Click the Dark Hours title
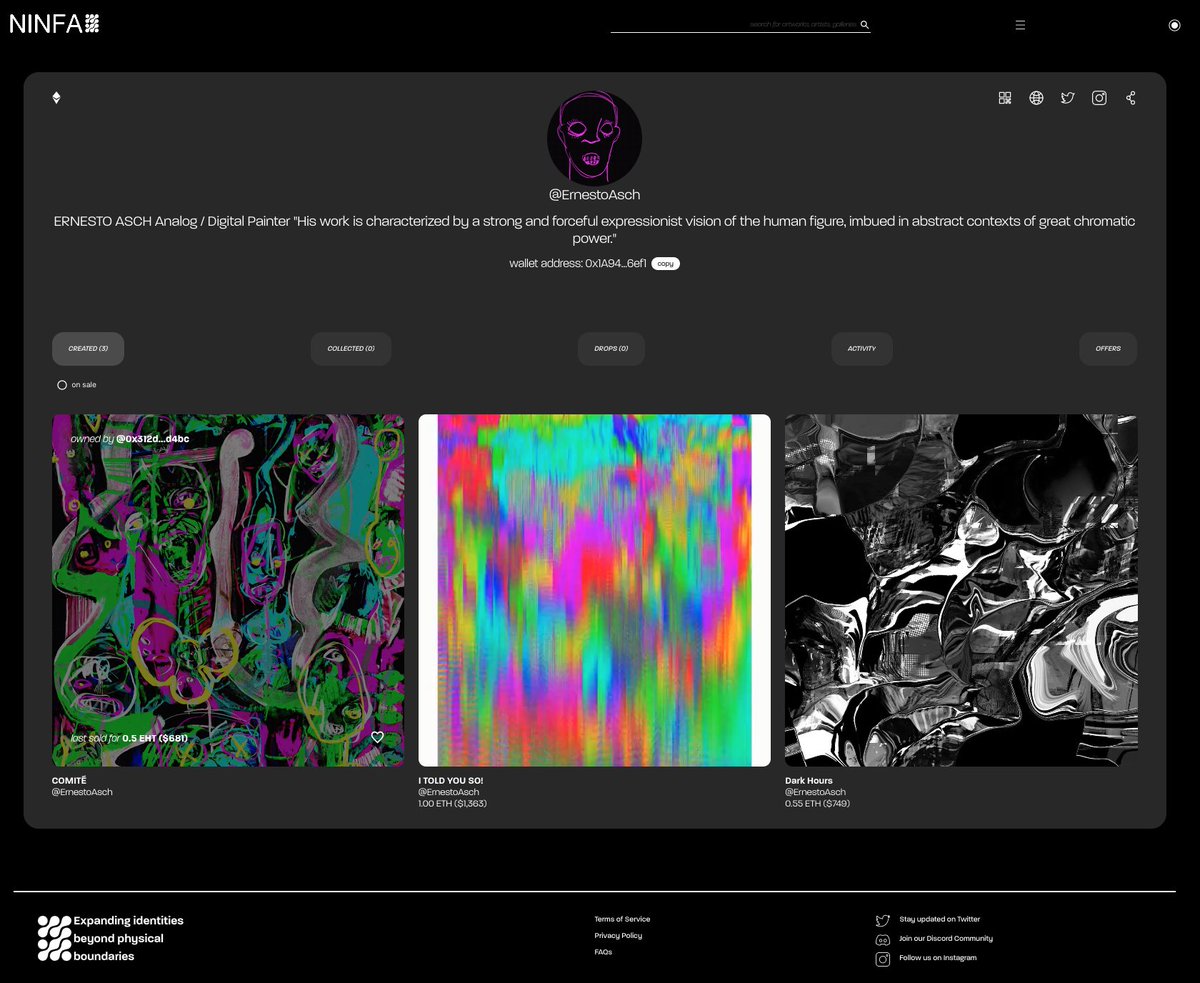1200x983 pixels. 809,780
